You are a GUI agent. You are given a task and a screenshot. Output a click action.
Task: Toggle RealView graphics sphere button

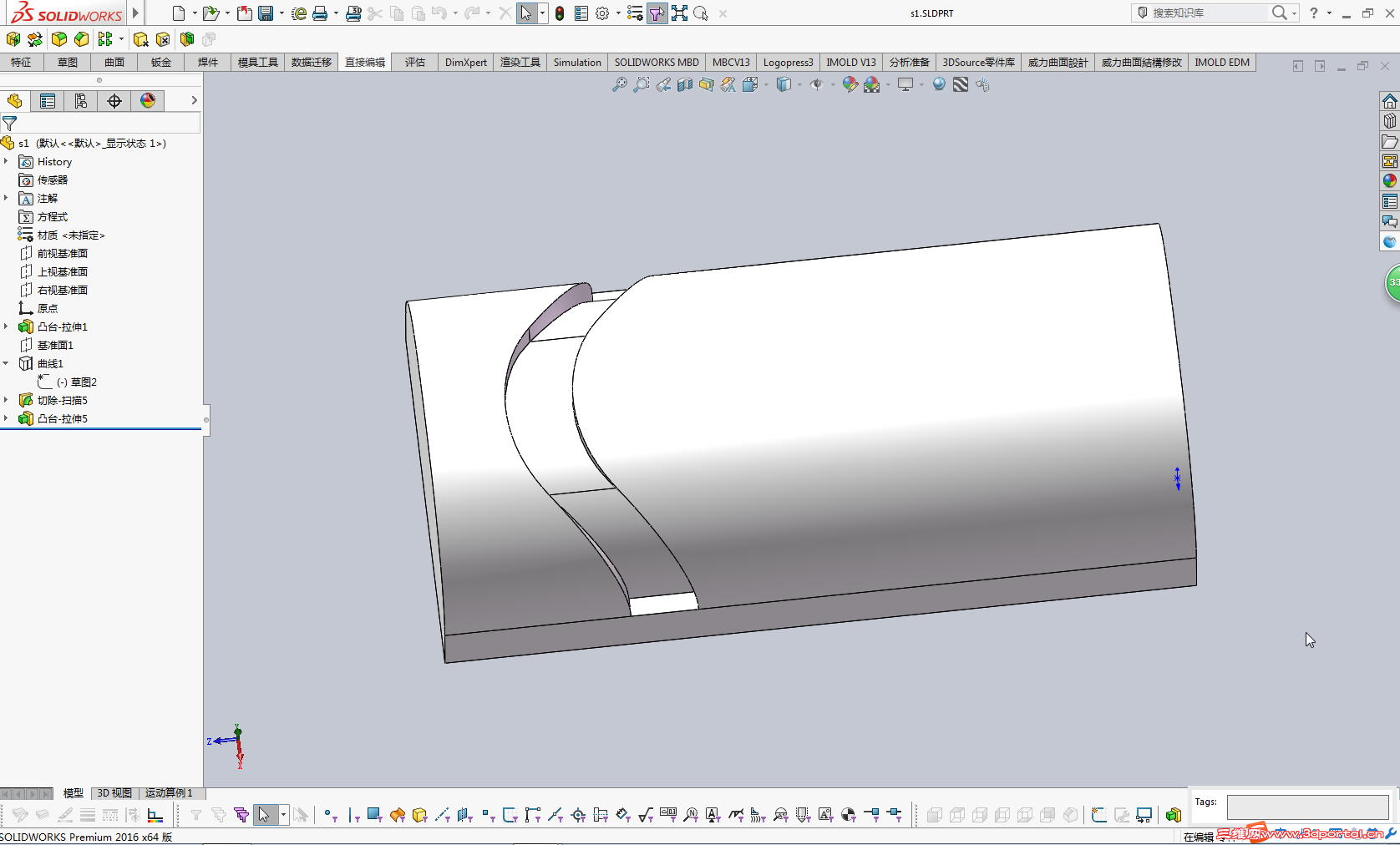[x=939, y=84]
